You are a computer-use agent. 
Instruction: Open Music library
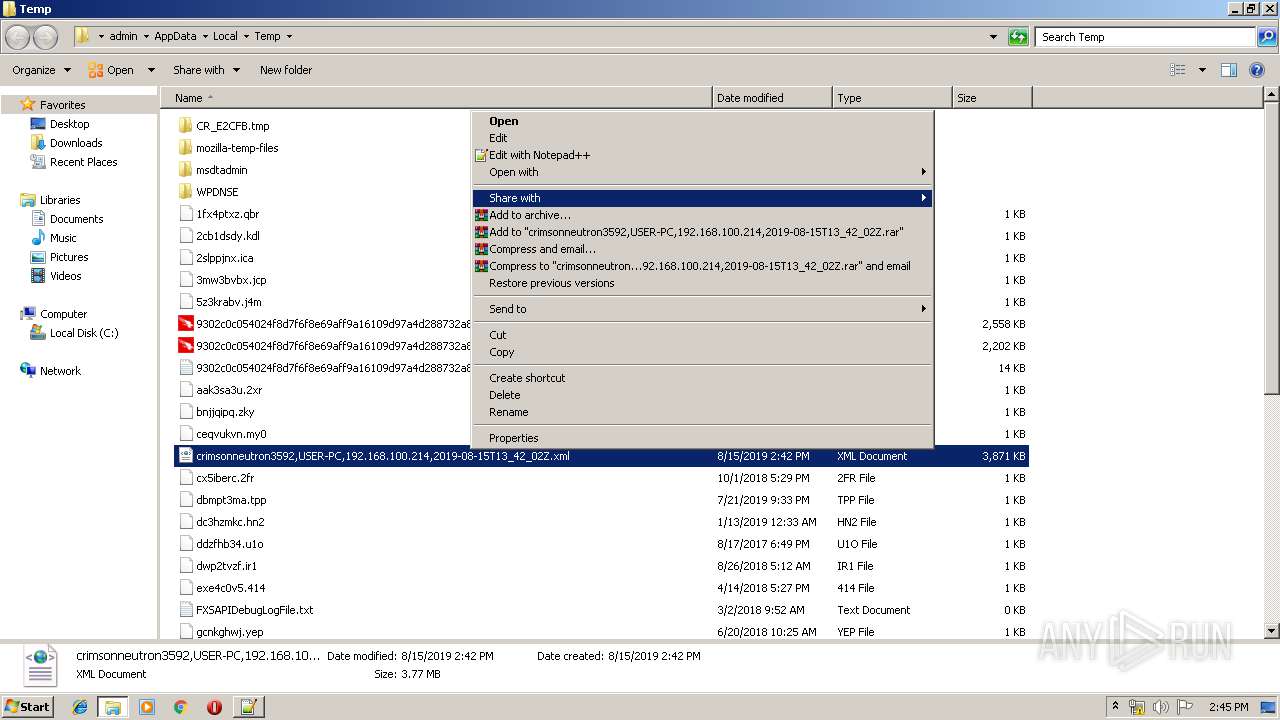point(63,238)
